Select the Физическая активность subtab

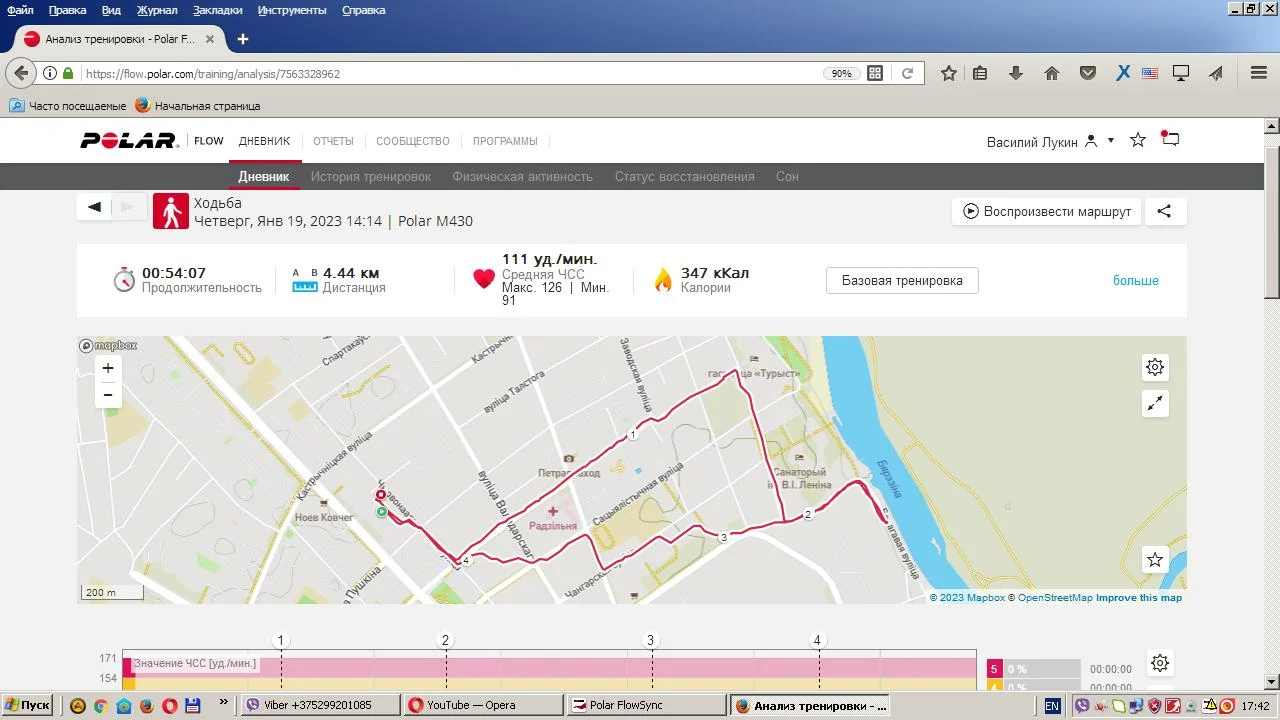pyautogui.click(x=523, y=176)
